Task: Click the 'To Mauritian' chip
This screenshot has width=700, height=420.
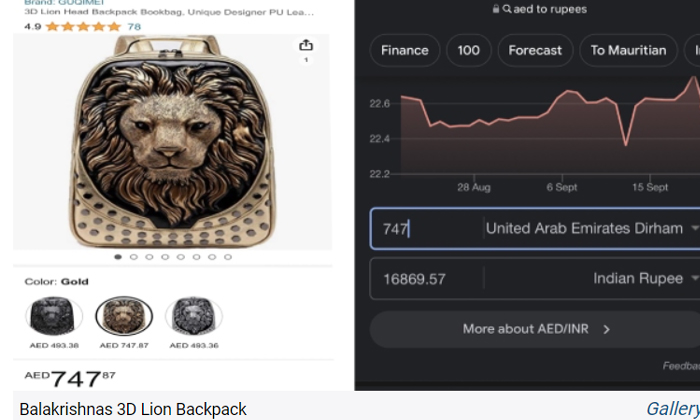Action: [628, 50]
